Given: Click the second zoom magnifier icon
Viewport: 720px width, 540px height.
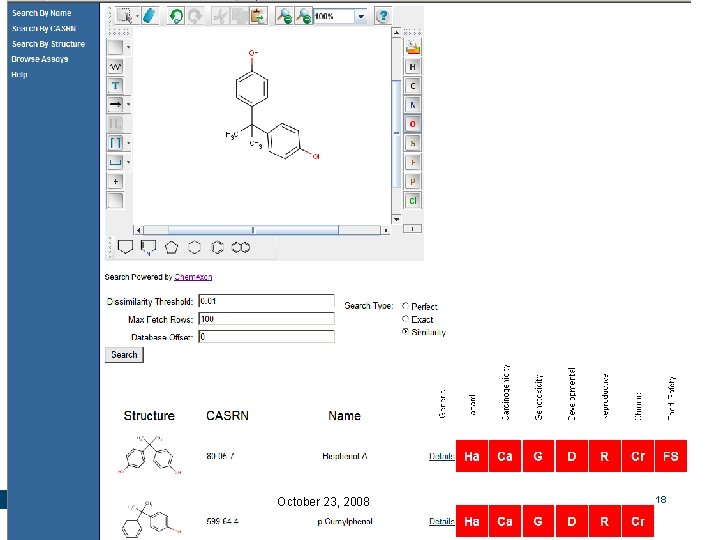Looking at the screenshot, I should click(x=304, y=16).
